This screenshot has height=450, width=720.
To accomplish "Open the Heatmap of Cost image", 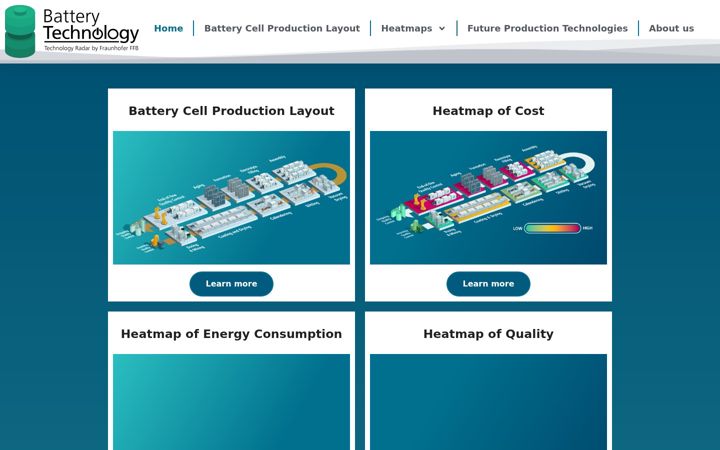I will (489, 197).
